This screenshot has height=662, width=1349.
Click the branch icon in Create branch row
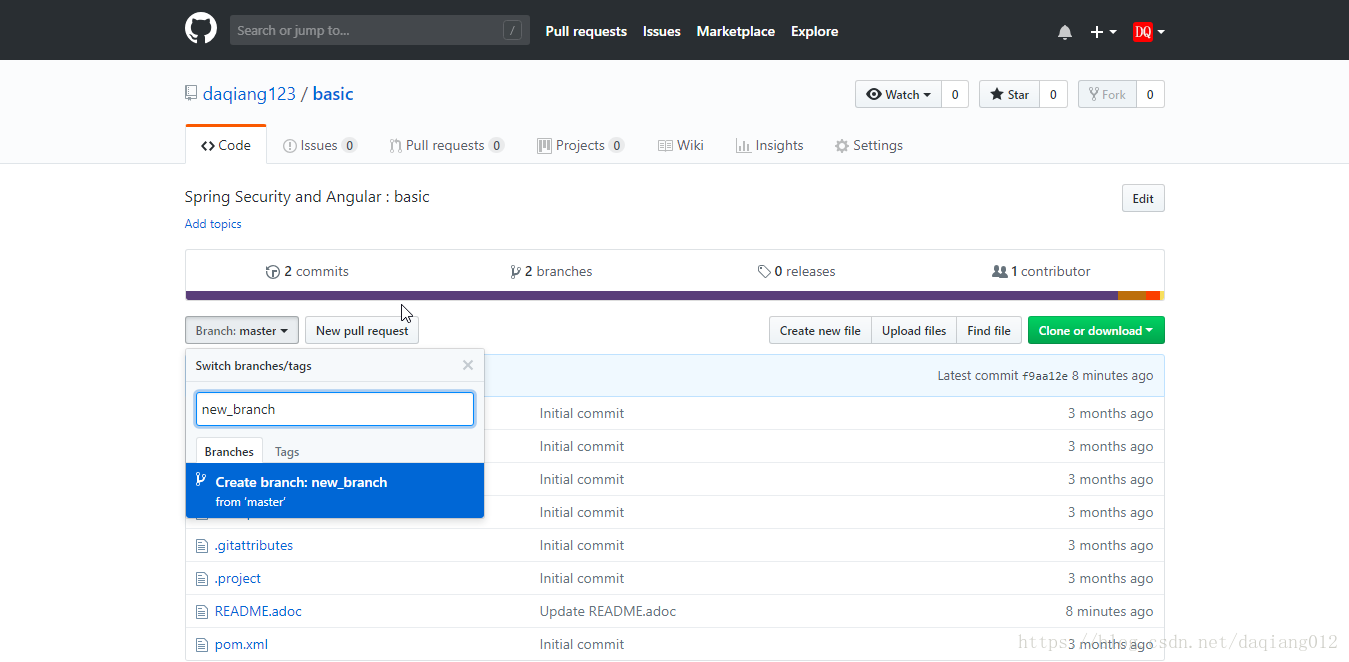pyautogui.click(x=201, y=480)
